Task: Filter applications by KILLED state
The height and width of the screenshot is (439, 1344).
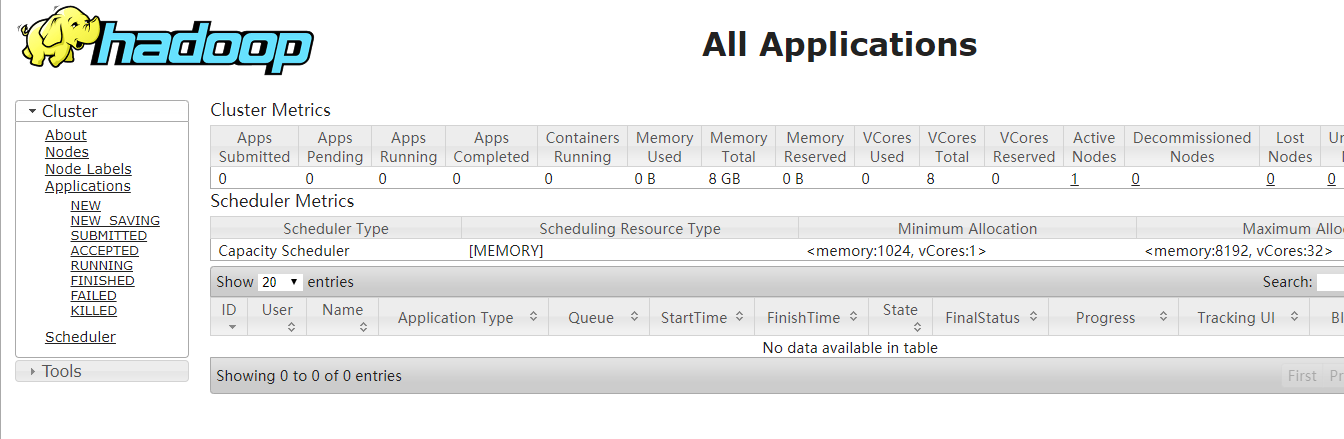Action: pos(94,311)
